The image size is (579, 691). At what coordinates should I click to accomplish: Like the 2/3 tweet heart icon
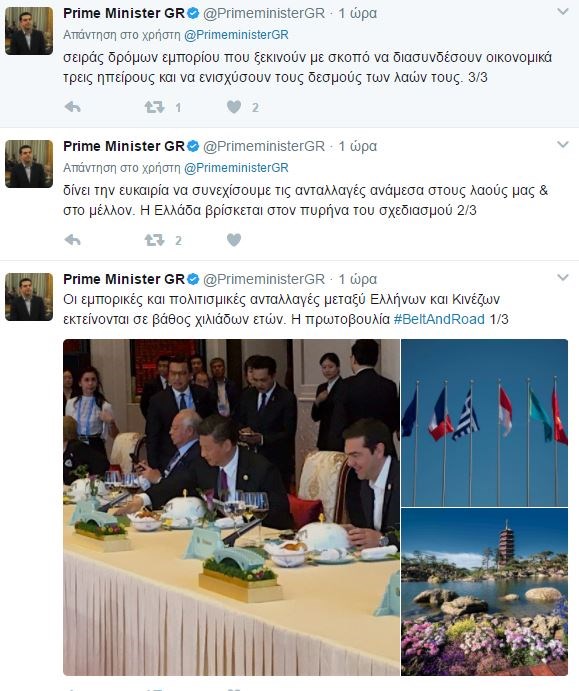point(234,240)
